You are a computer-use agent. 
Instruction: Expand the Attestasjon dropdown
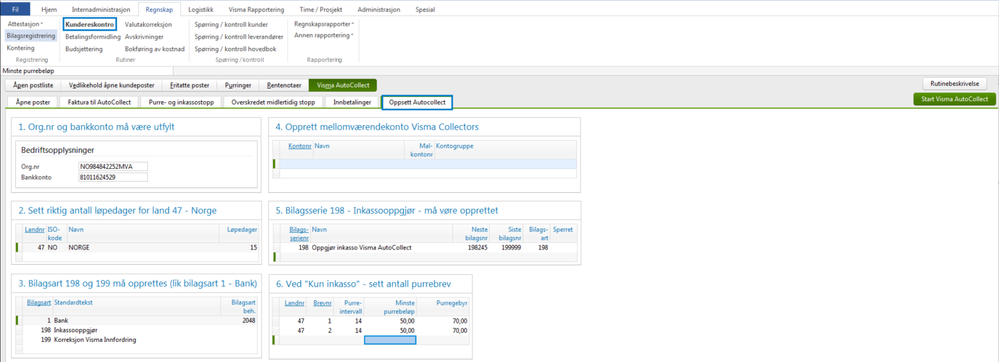26,24
